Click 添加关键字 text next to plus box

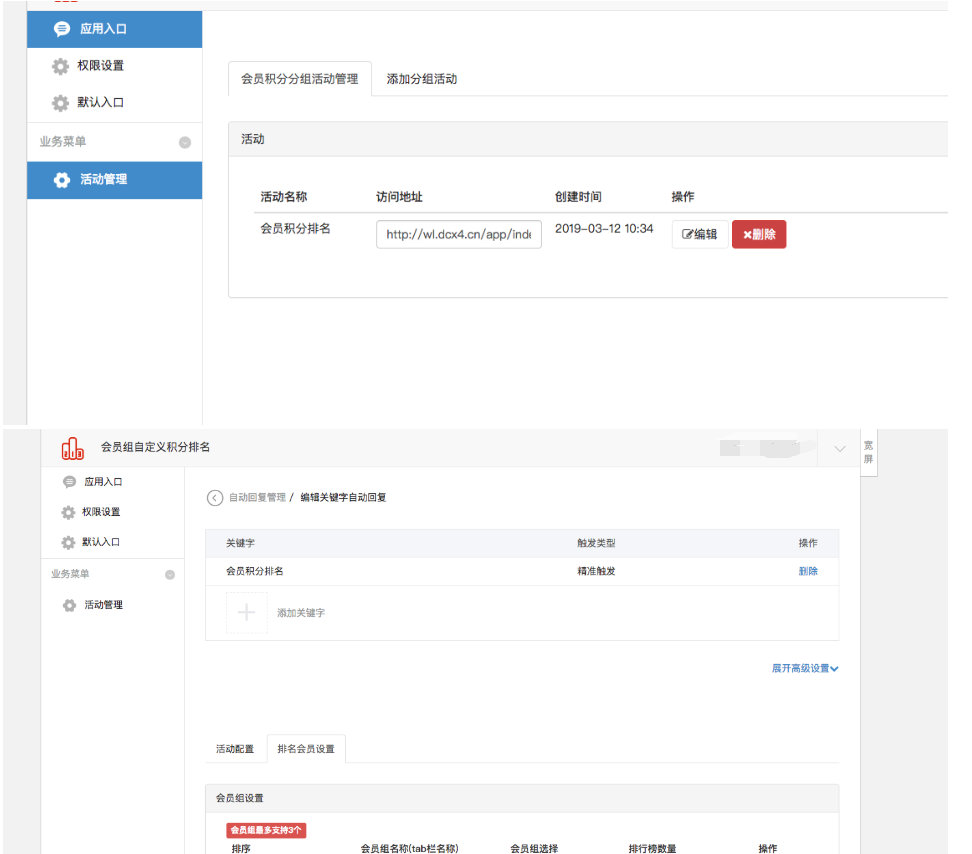point(301,613)
